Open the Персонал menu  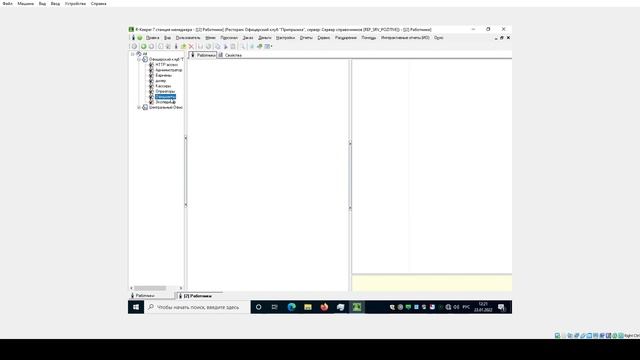tap(229, 38)
